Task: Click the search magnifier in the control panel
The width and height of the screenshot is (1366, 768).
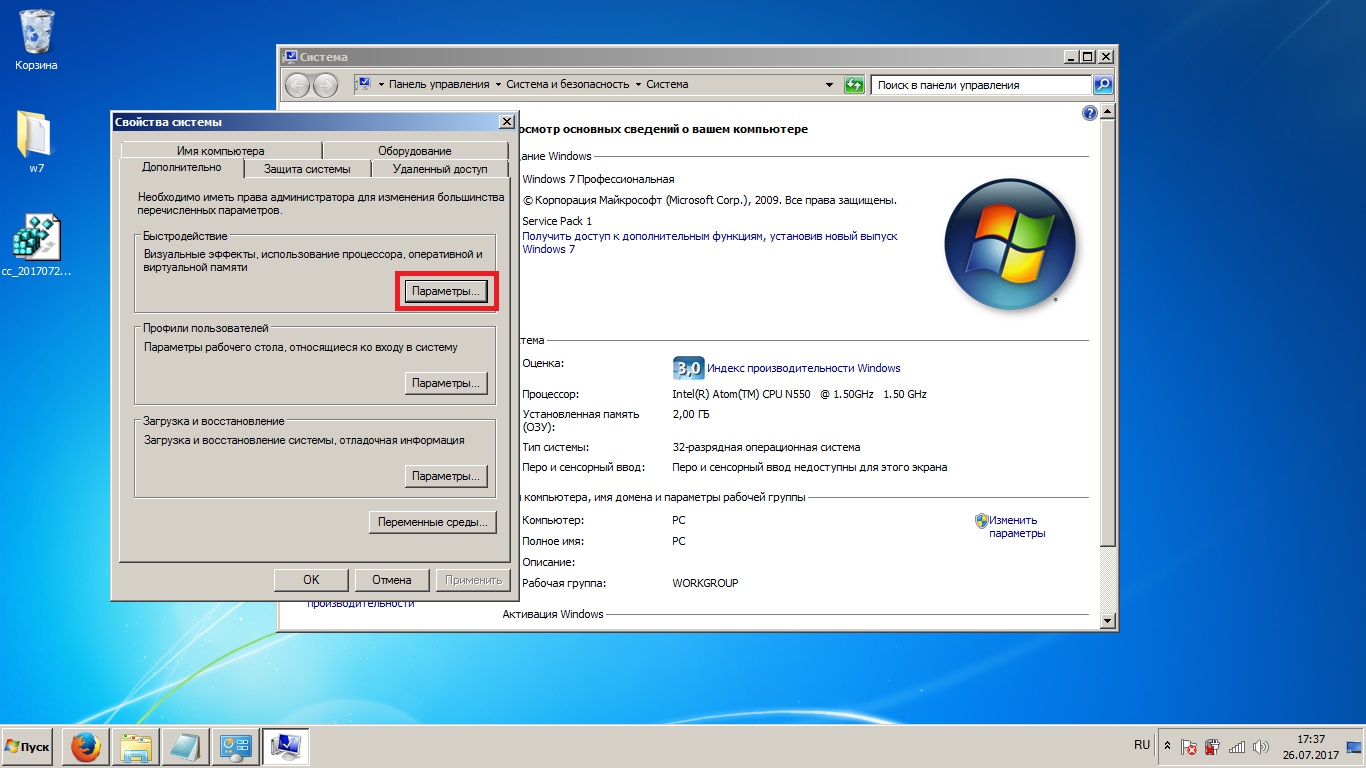Action: (x=1103, y=85)
